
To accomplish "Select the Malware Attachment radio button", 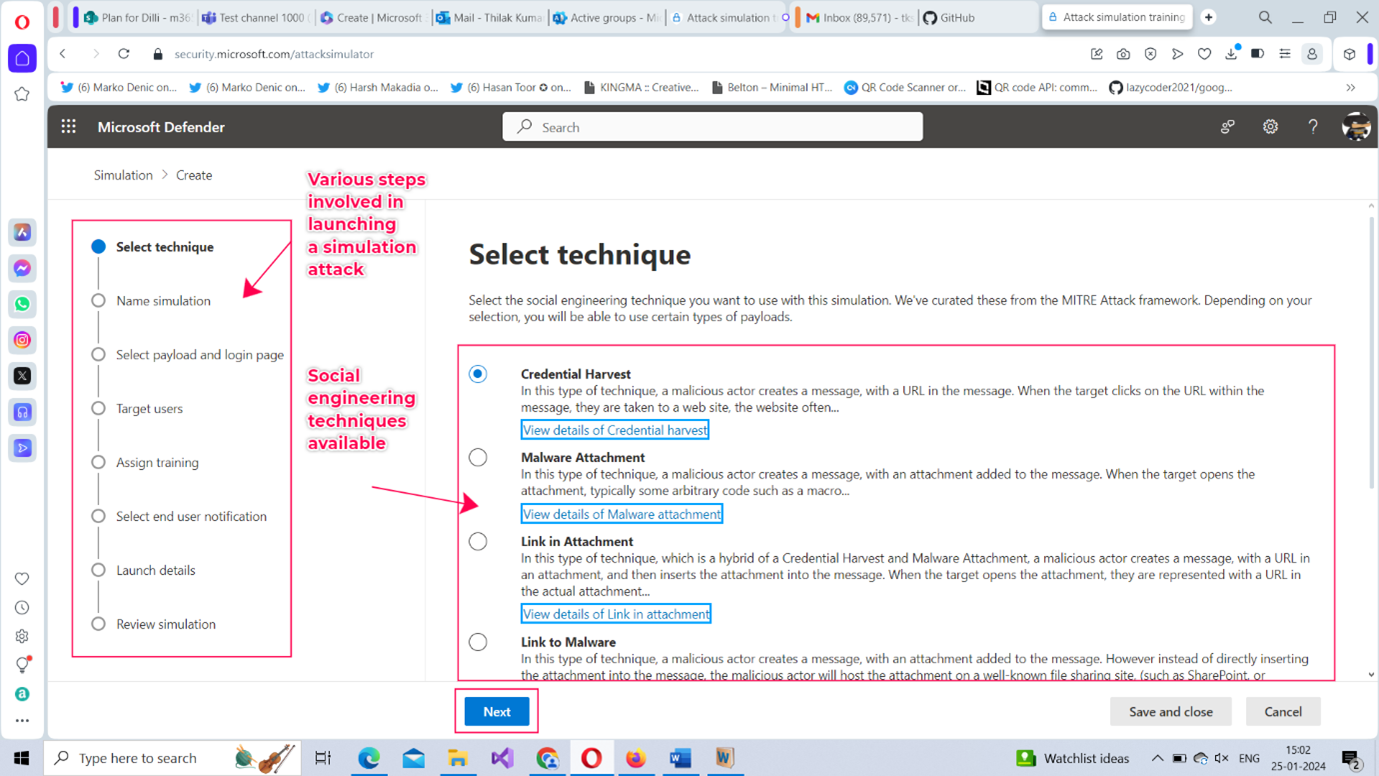I will pos(478,457).
